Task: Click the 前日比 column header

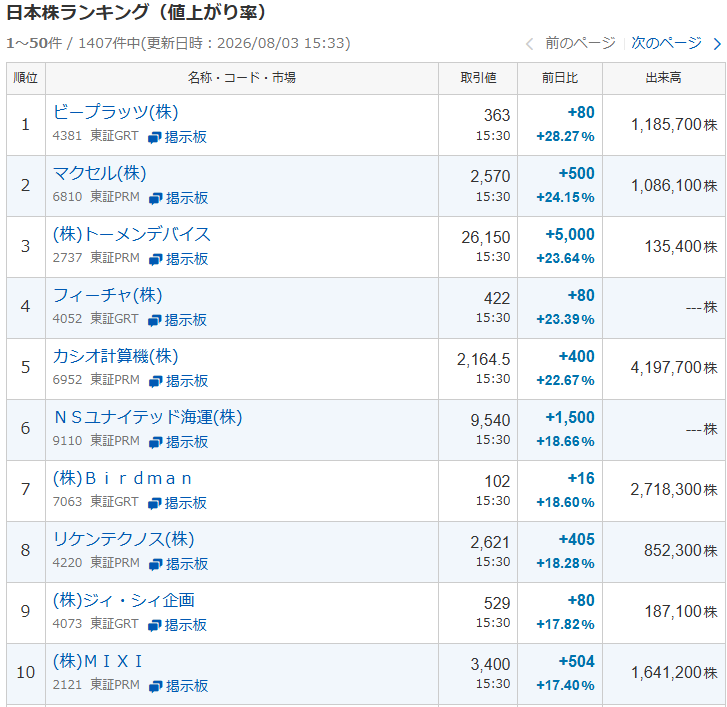Action: pos(560,78)
